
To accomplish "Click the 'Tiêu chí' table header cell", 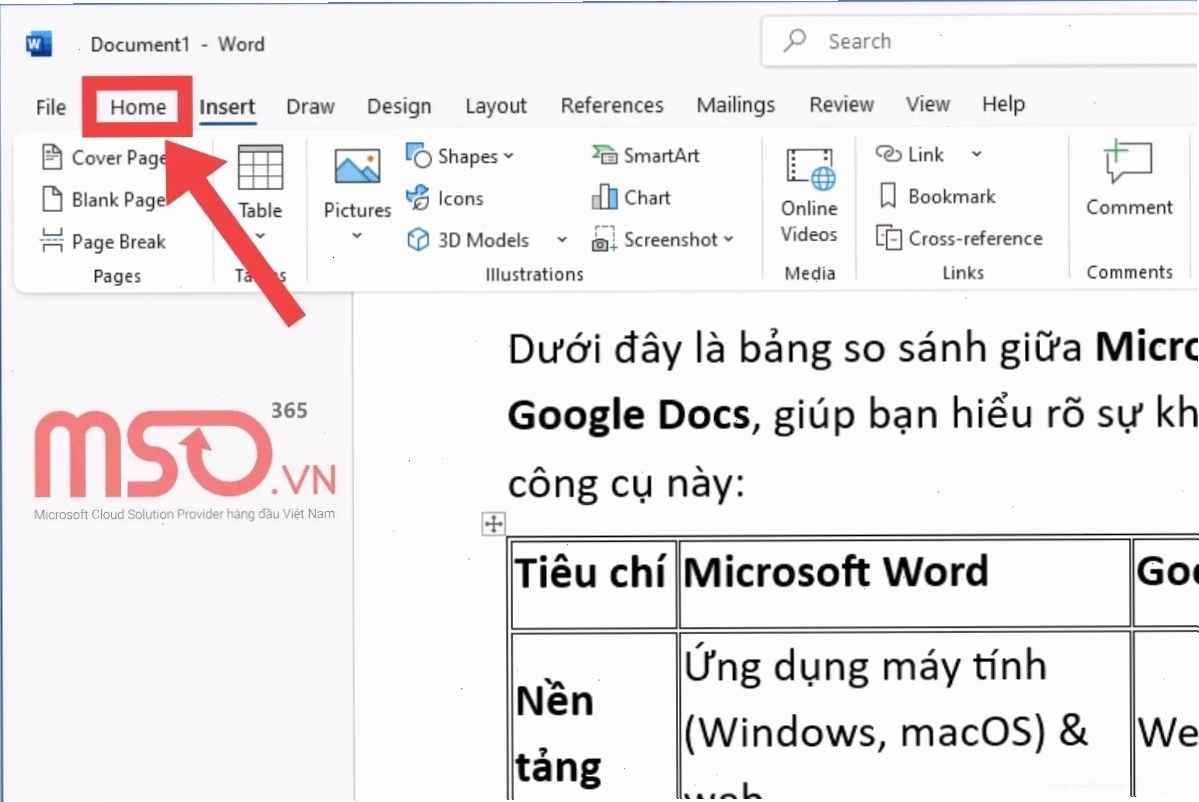I will tap(593, 583).
